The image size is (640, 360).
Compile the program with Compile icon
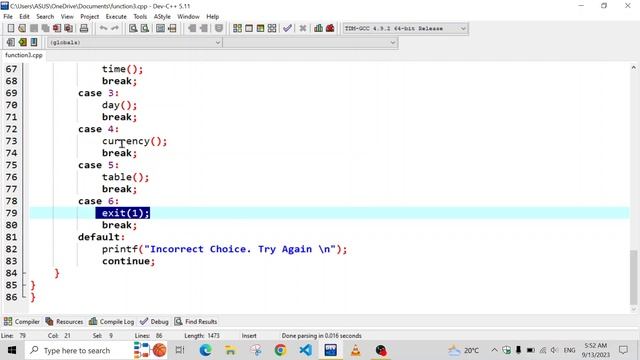[237, 28]
